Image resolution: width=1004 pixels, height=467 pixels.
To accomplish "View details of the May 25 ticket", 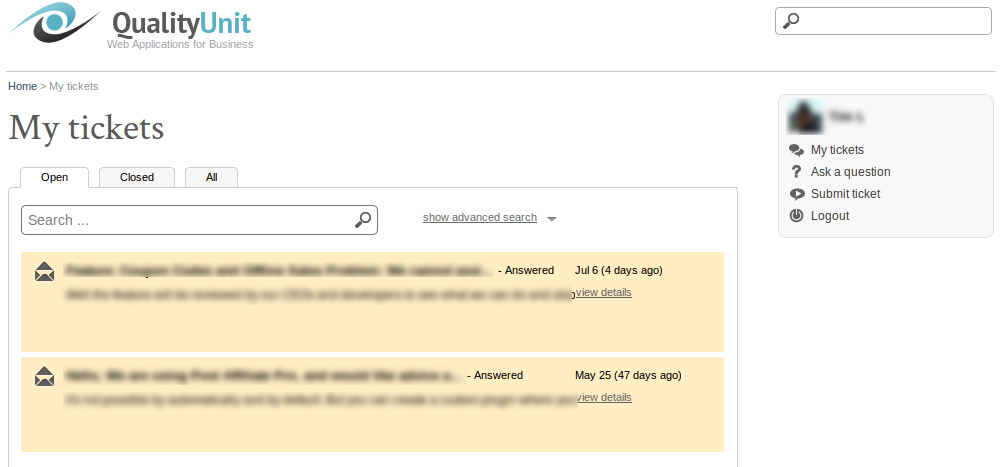I will [604, 397].
